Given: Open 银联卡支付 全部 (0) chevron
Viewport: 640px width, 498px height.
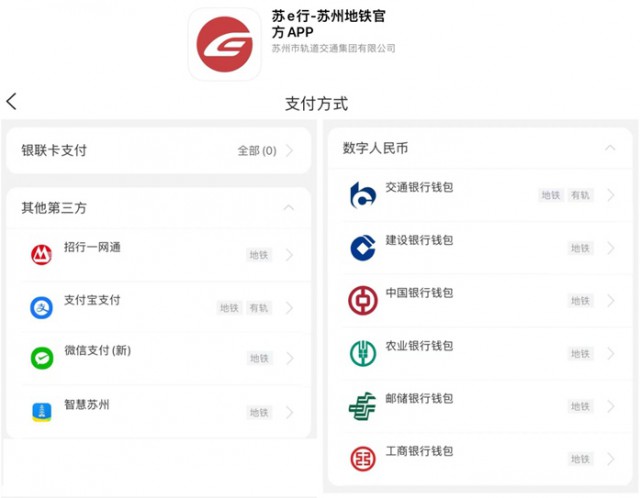Looking at the screenshot, I should point(289,151).
